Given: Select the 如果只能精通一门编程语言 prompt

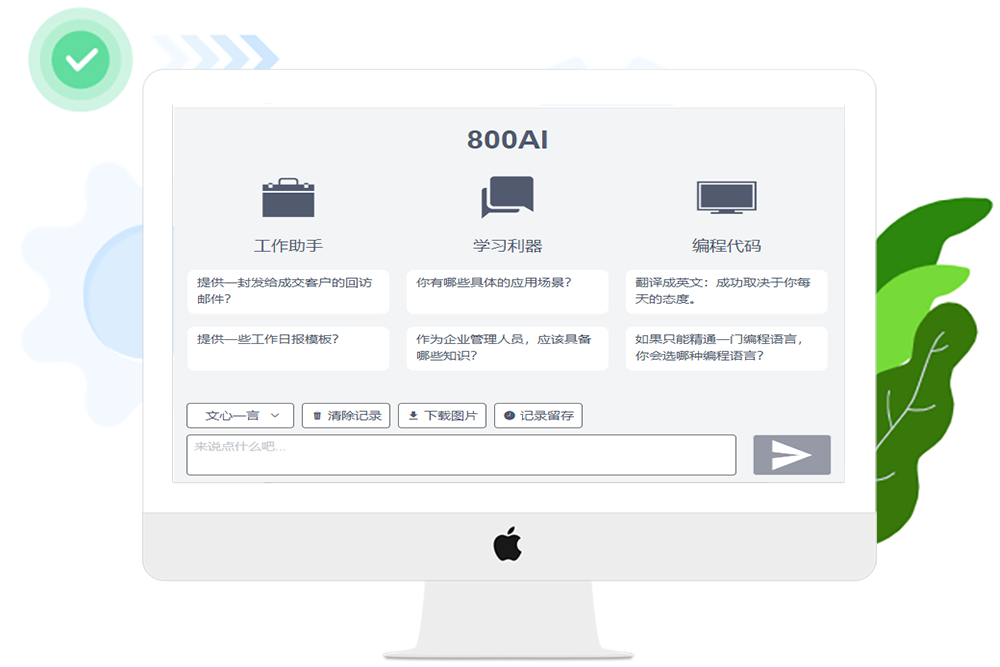Looking at the screenshot, I should tap(726, 348).
